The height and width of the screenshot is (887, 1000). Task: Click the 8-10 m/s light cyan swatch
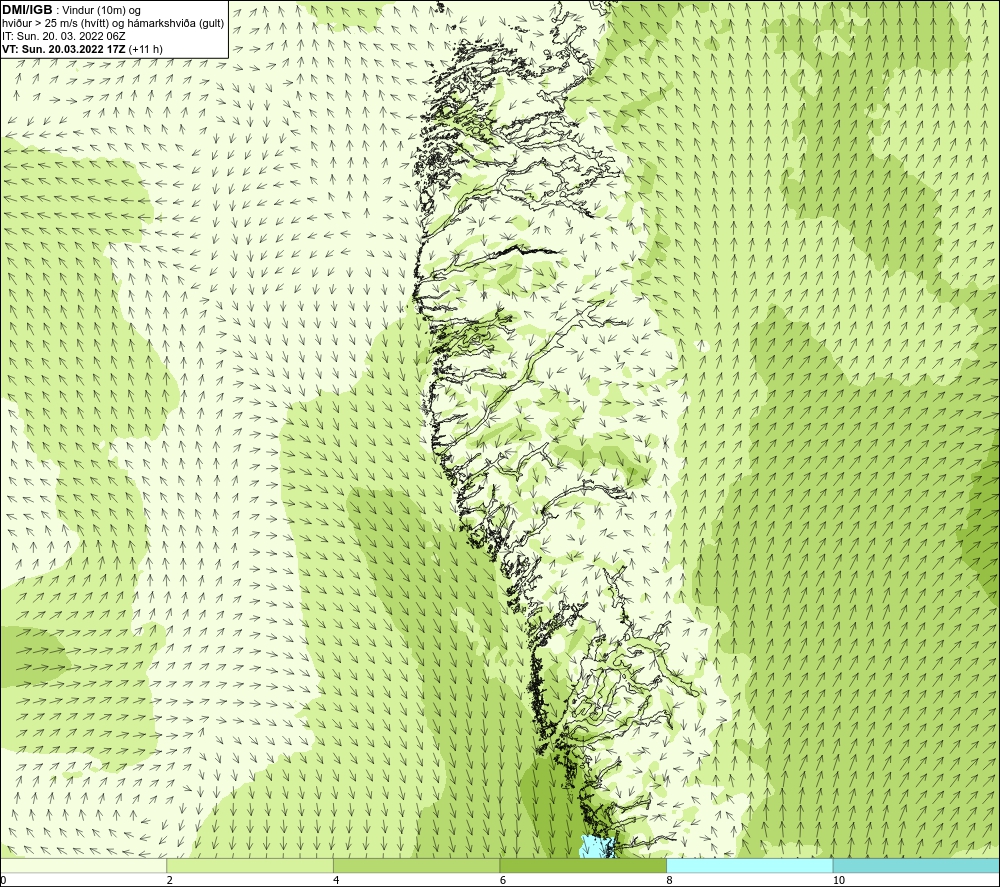click(749, 865)
